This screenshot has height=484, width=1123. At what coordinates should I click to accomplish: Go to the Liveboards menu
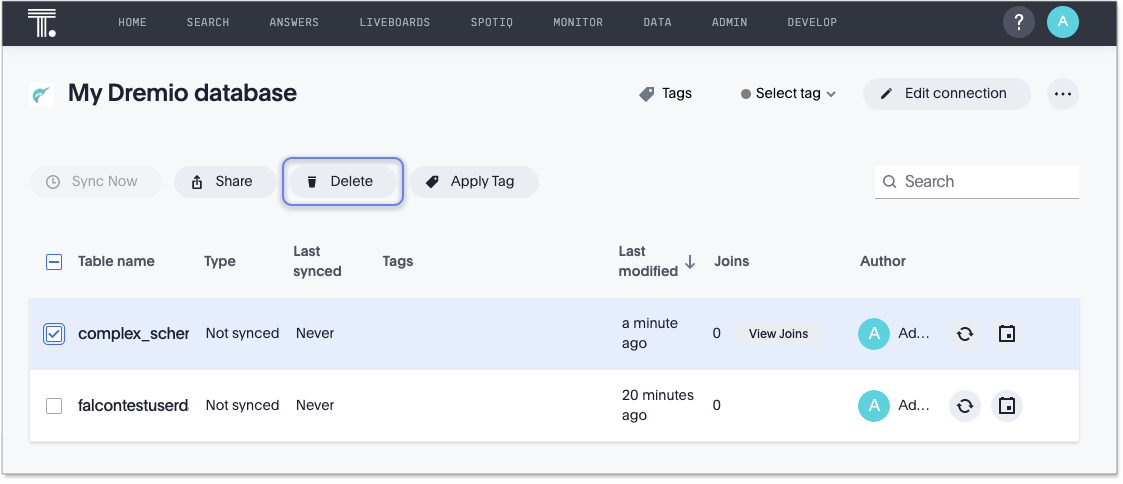point(394,22)
